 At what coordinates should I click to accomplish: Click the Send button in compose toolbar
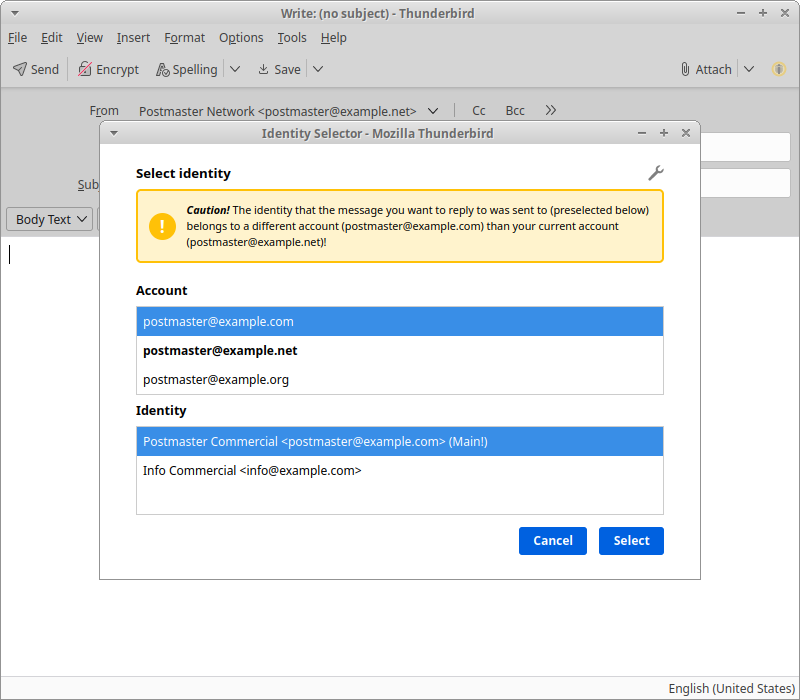click(36, 69)
